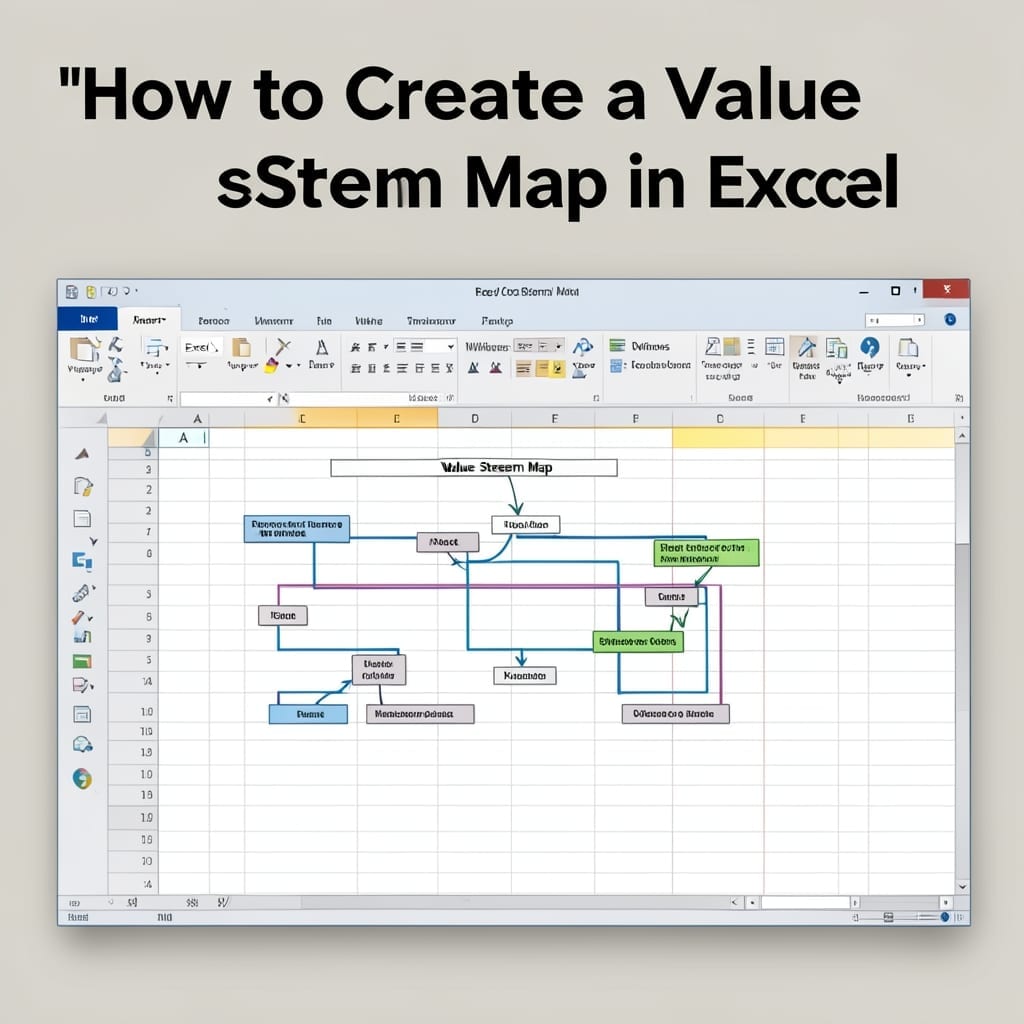Click the green rectangle icon in sidebar
The image size is (1024, 1024).
pos(82,662)
